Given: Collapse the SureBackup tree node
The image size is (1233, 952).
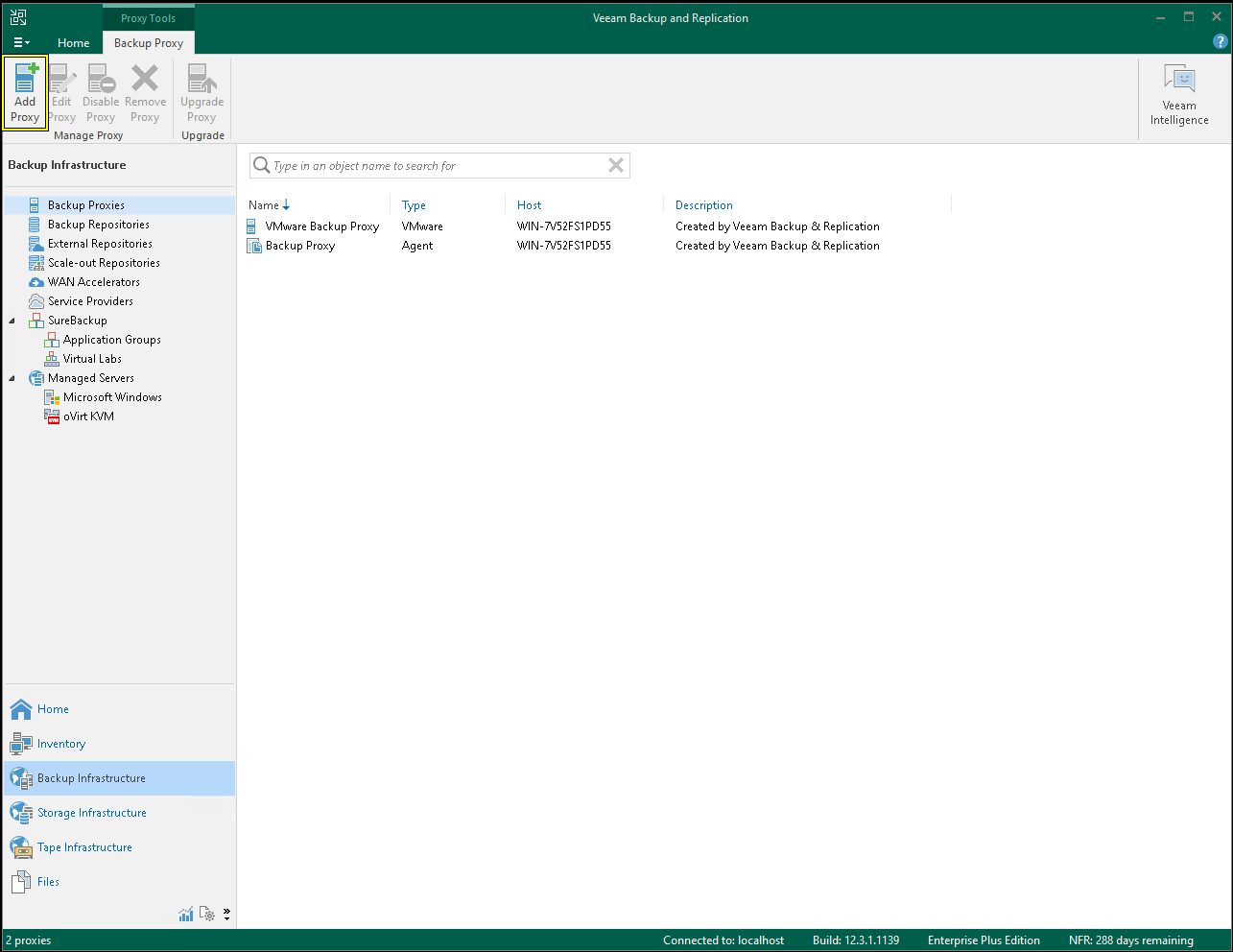Looking at the screenshot, I should click(12, 321).
